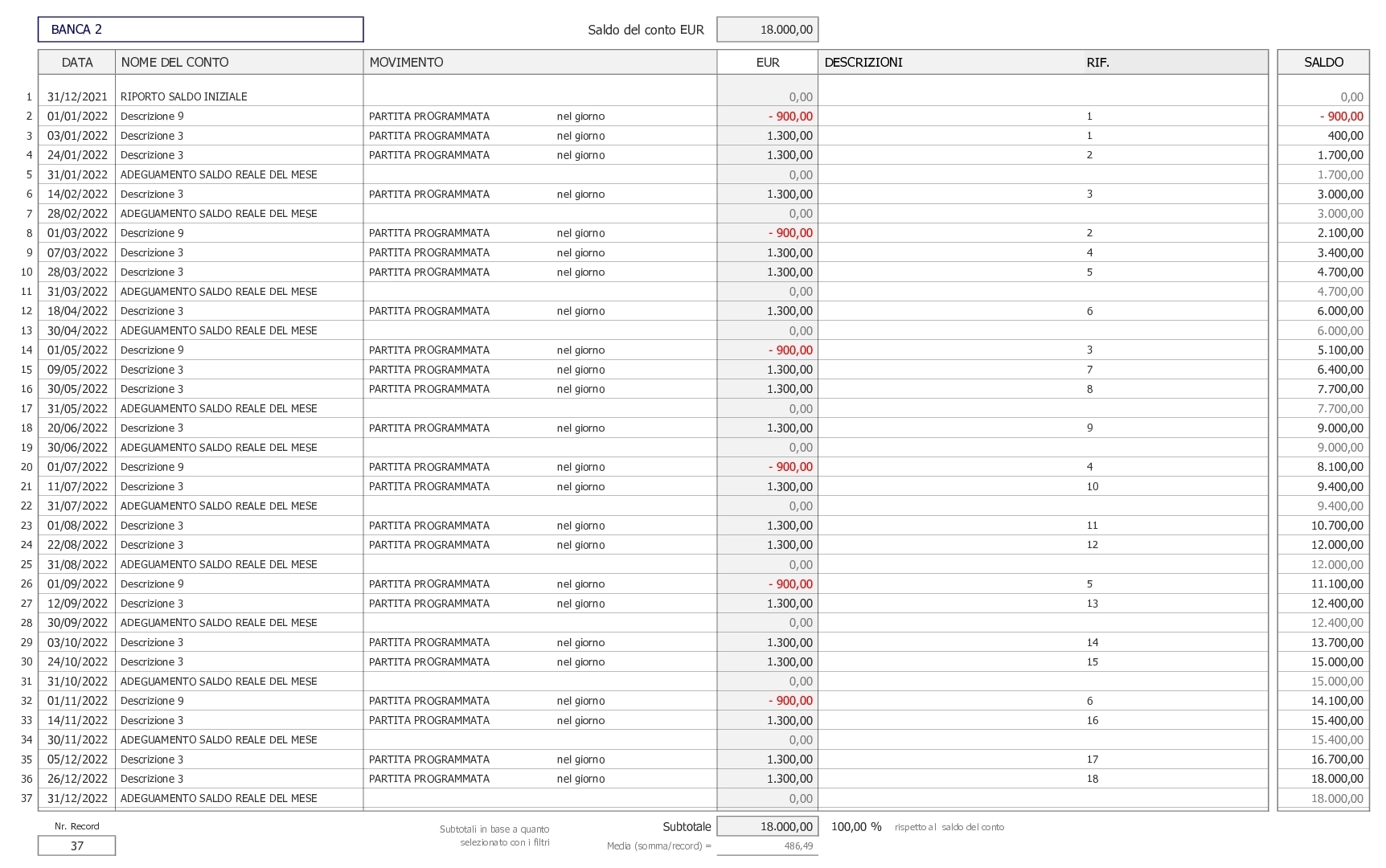The height and width of the screenshot is (868, 1386).
Task: Select date cell 30/09/2022
Action: coord(77,623)
